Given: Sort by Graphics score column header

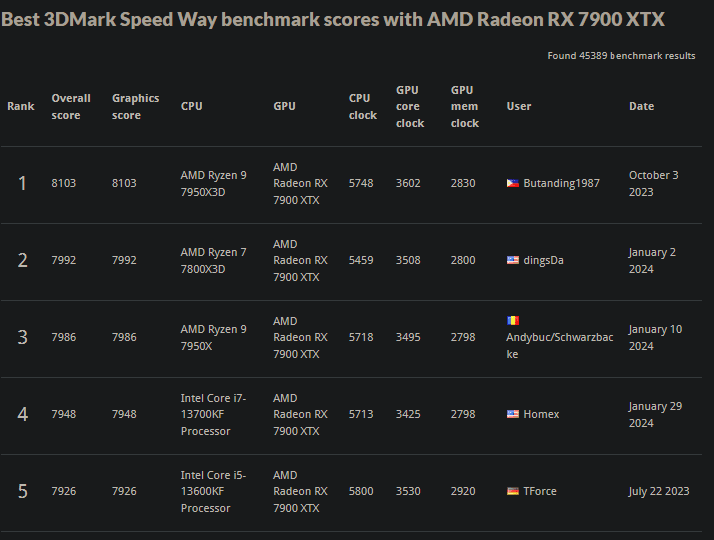Looking at the screenshot, I should click(x=136, y=107).
